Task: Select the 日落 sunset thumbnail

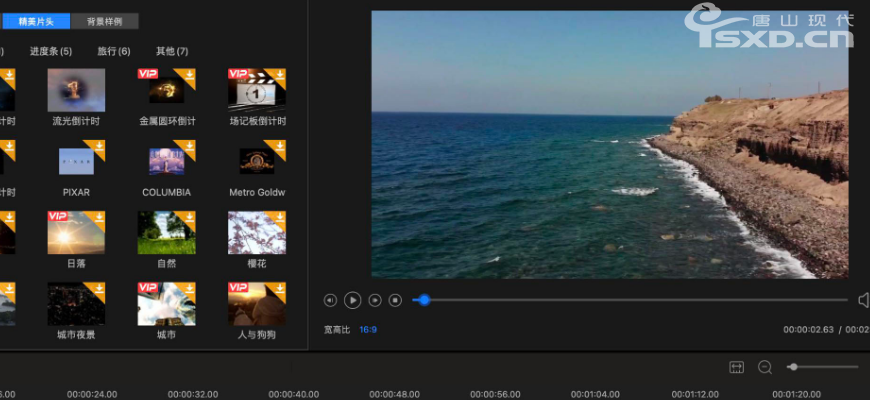Action: click(x=76, y=232)
